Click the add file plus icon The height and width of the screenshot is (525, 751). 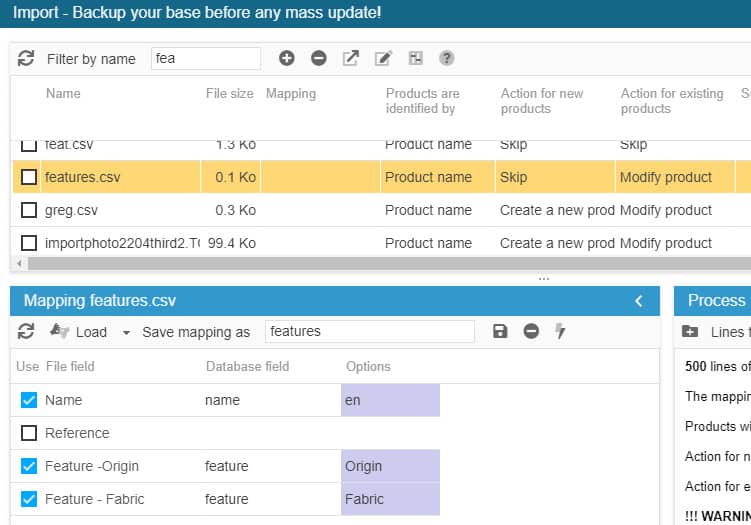point(287,59)
